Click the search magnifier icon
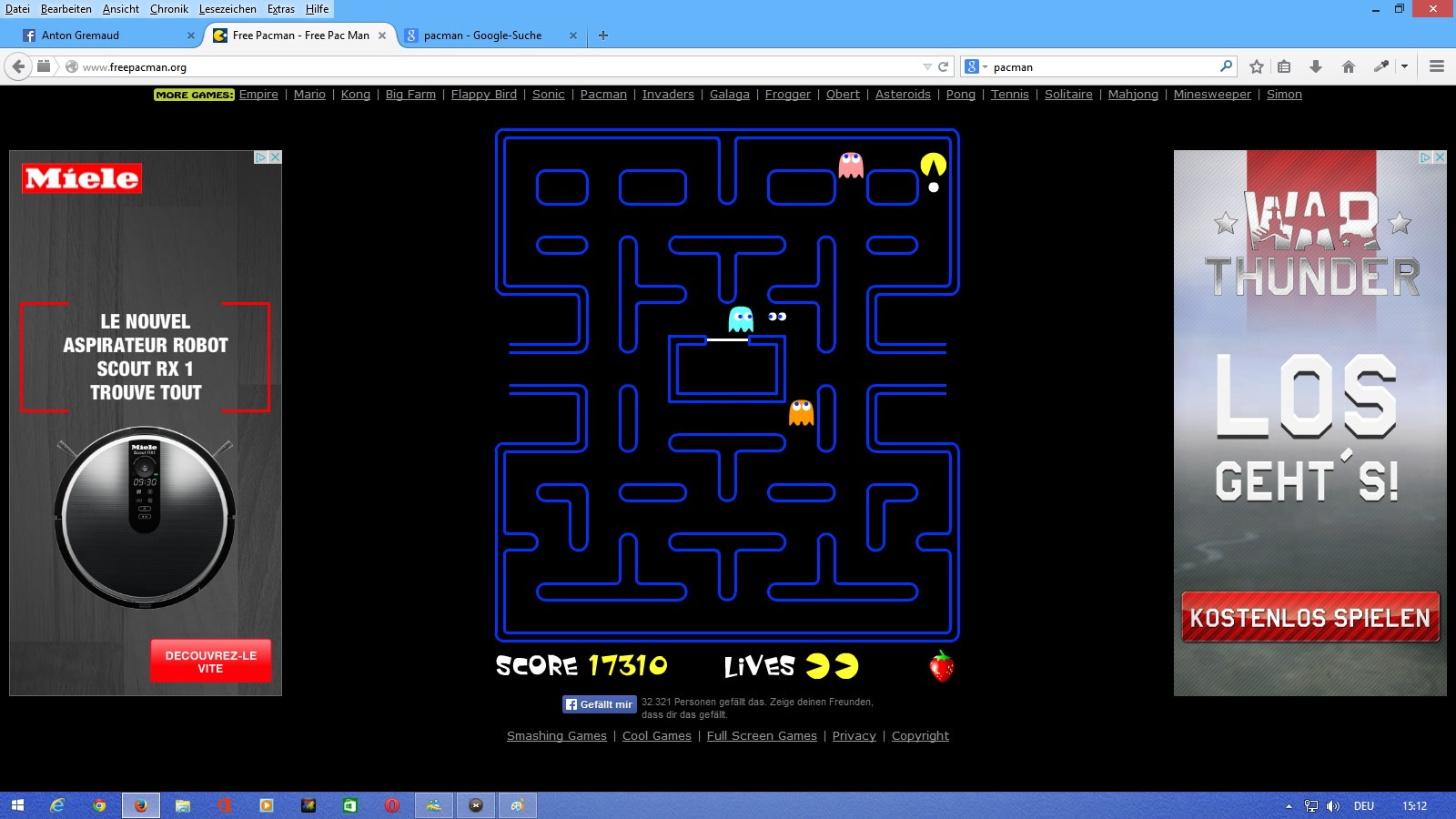The width and height of the screenshot is (1456, 819). (1226, 66)
